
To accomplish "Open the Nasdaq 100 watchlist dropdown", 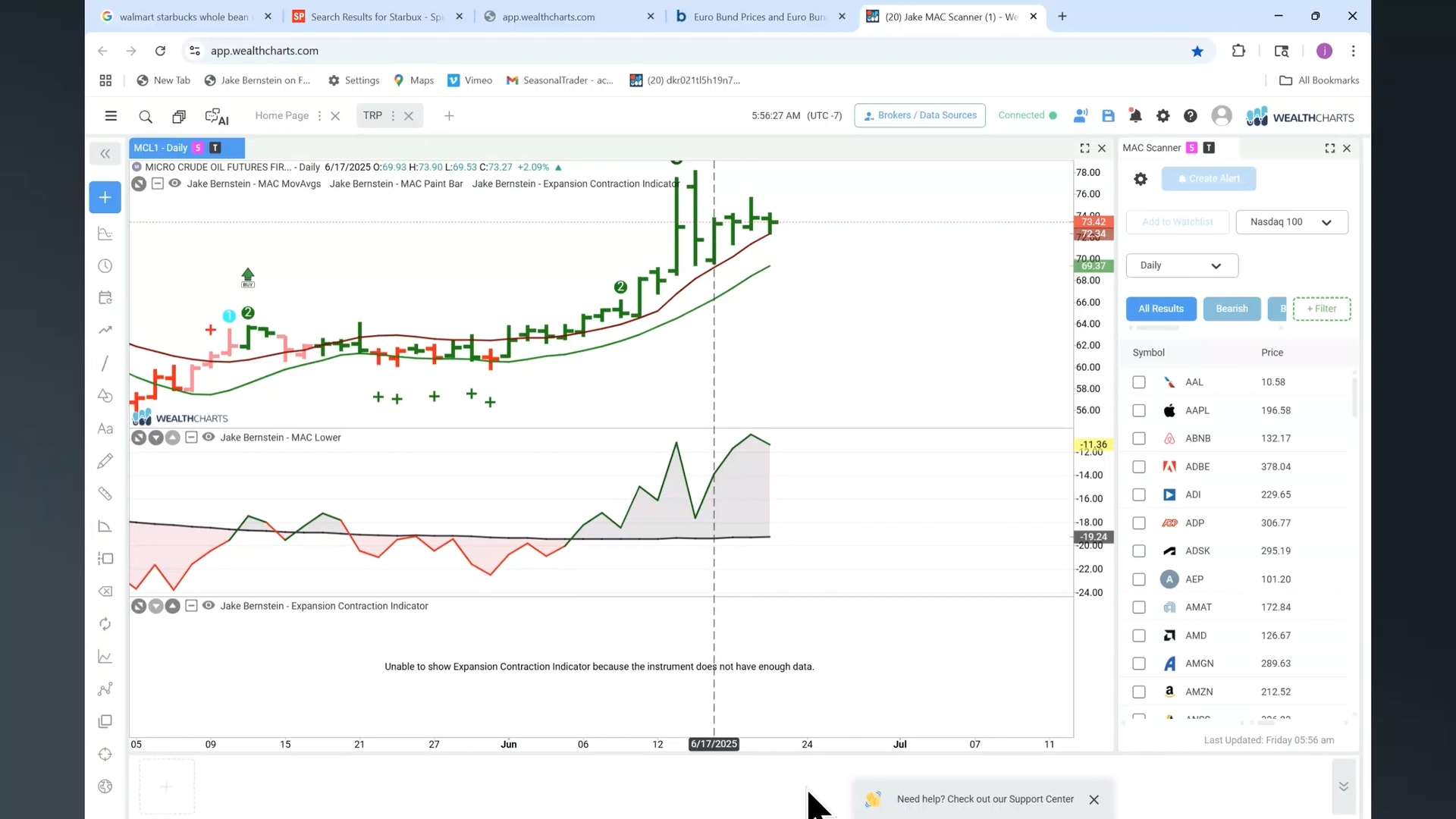I will click(x=1291, y=222).
